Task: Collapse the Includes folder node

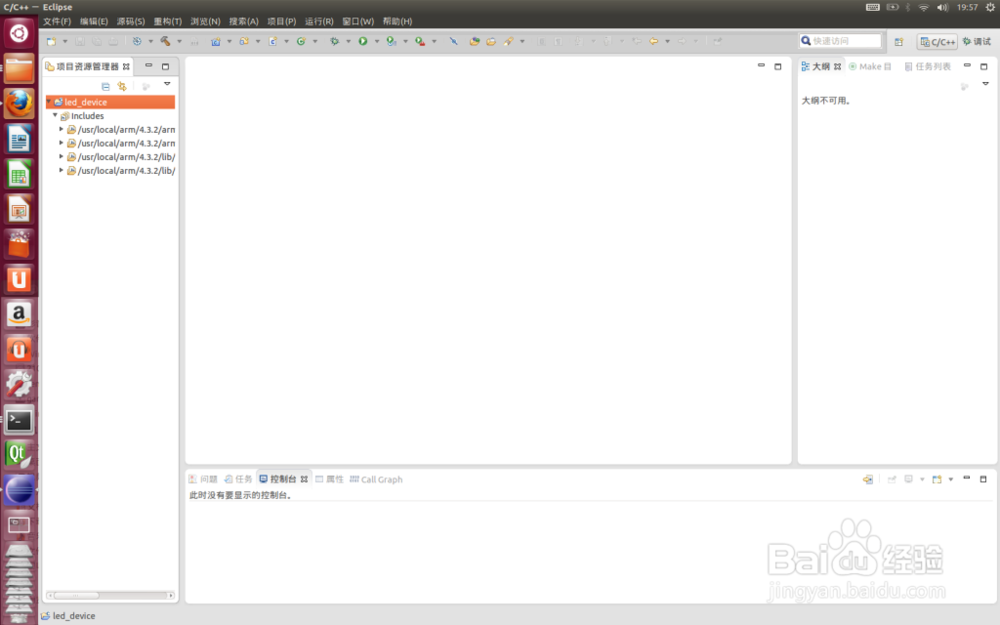Action: pyautogui.click(x=55, y=115)
